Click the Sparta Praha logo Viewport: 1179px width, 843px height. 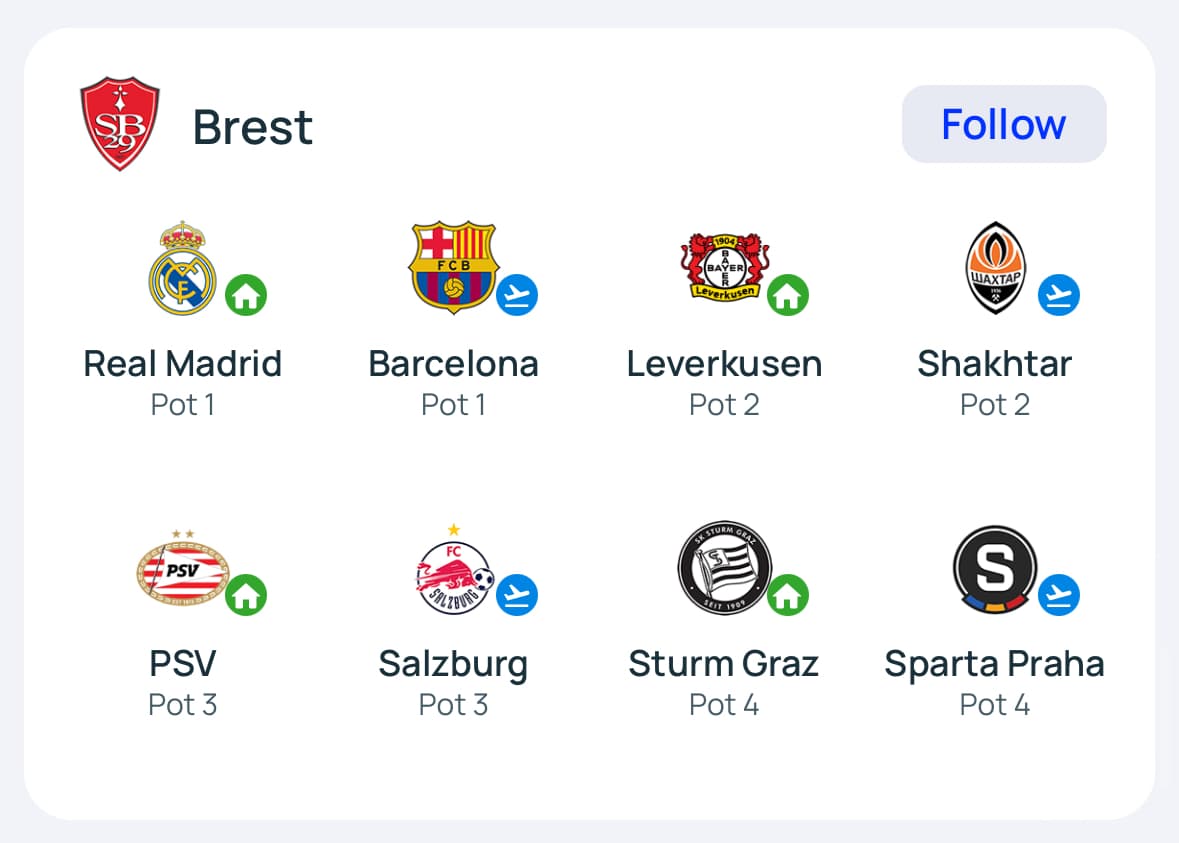pyautogui.click(x=995, y=568)
